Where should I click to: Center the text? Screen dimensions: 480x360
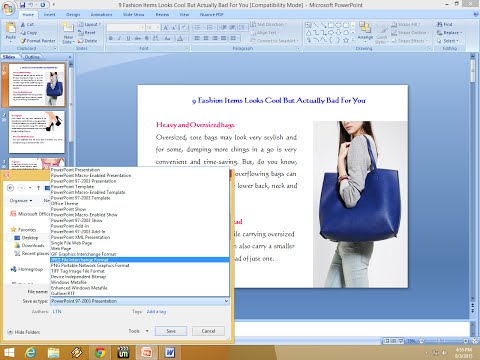point(206,38)
